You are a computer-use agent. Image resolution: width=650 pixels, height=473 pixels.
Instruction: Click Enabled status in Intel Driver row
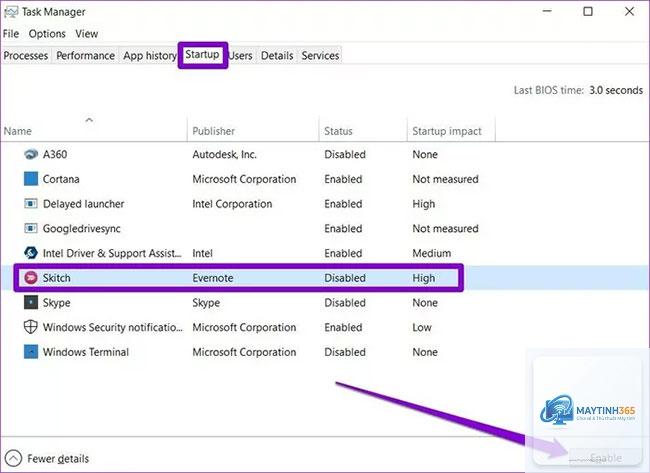(343, 253)
